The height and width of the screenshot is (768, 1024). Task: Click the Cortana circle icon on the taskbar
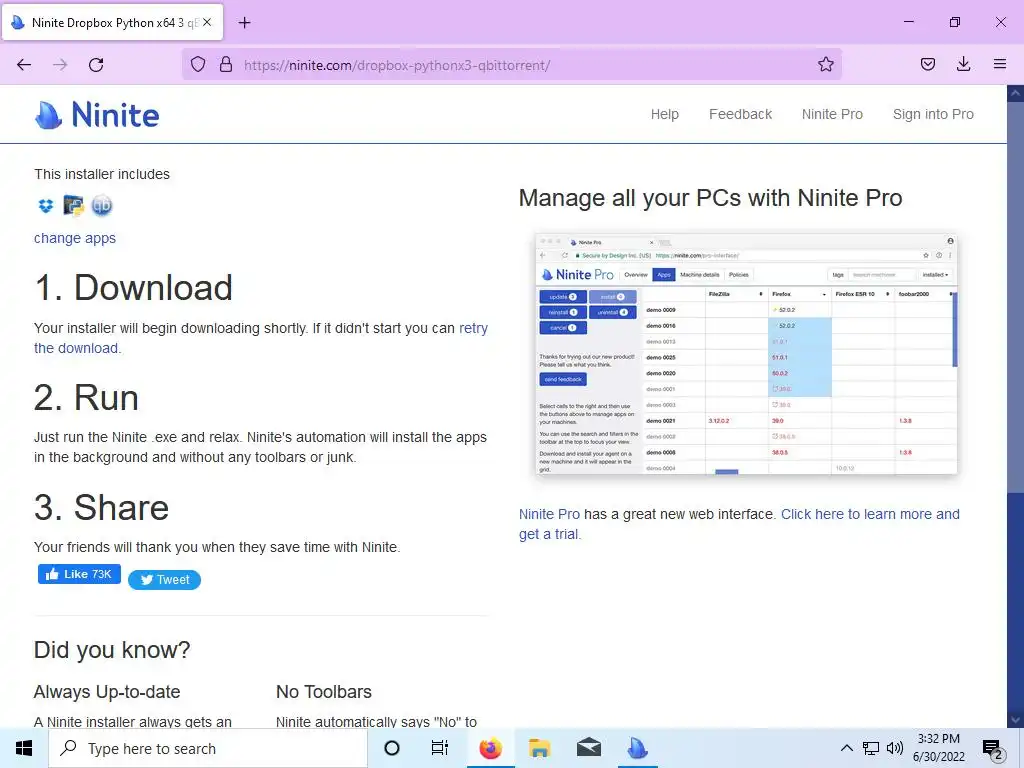click(392, 748)
